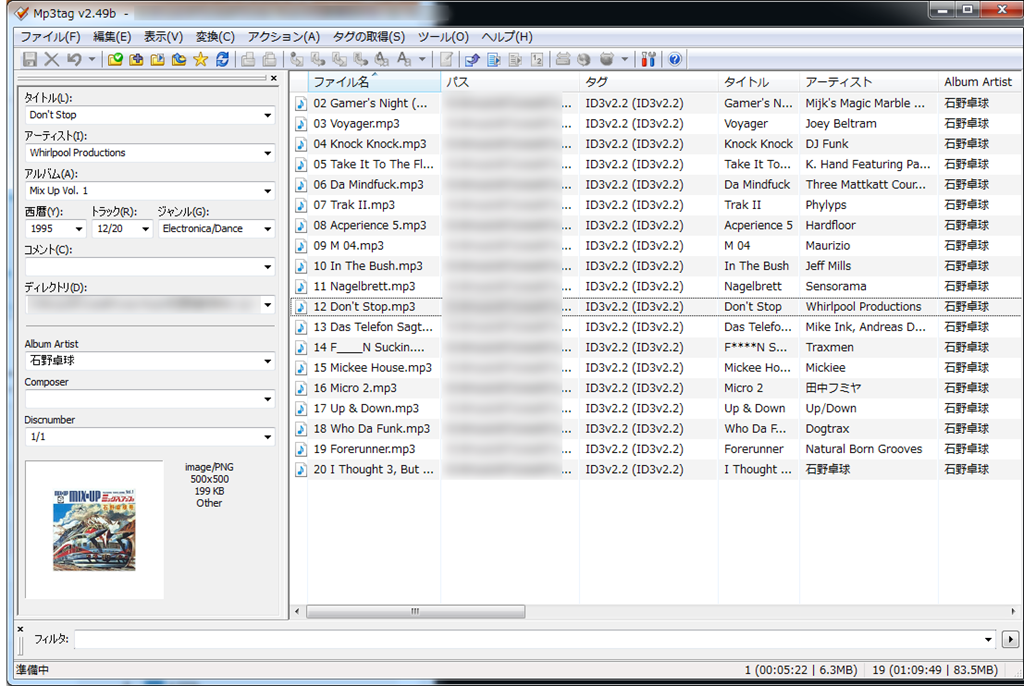Sort by the アーティスト column header
Screen dimensions: 1024x686
pos(869,82)
